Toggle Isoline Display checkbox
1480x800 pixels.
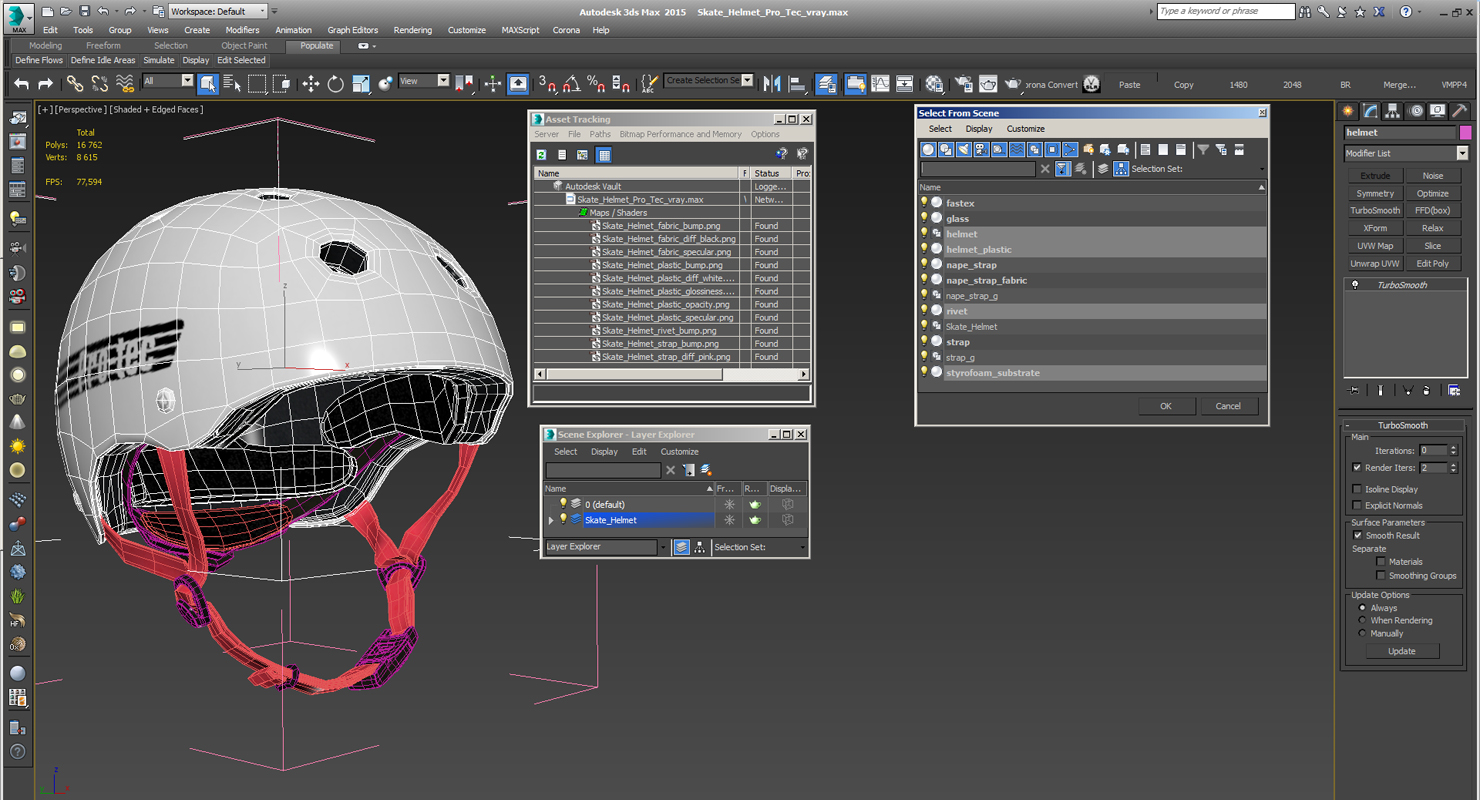tap(1357, 489)
